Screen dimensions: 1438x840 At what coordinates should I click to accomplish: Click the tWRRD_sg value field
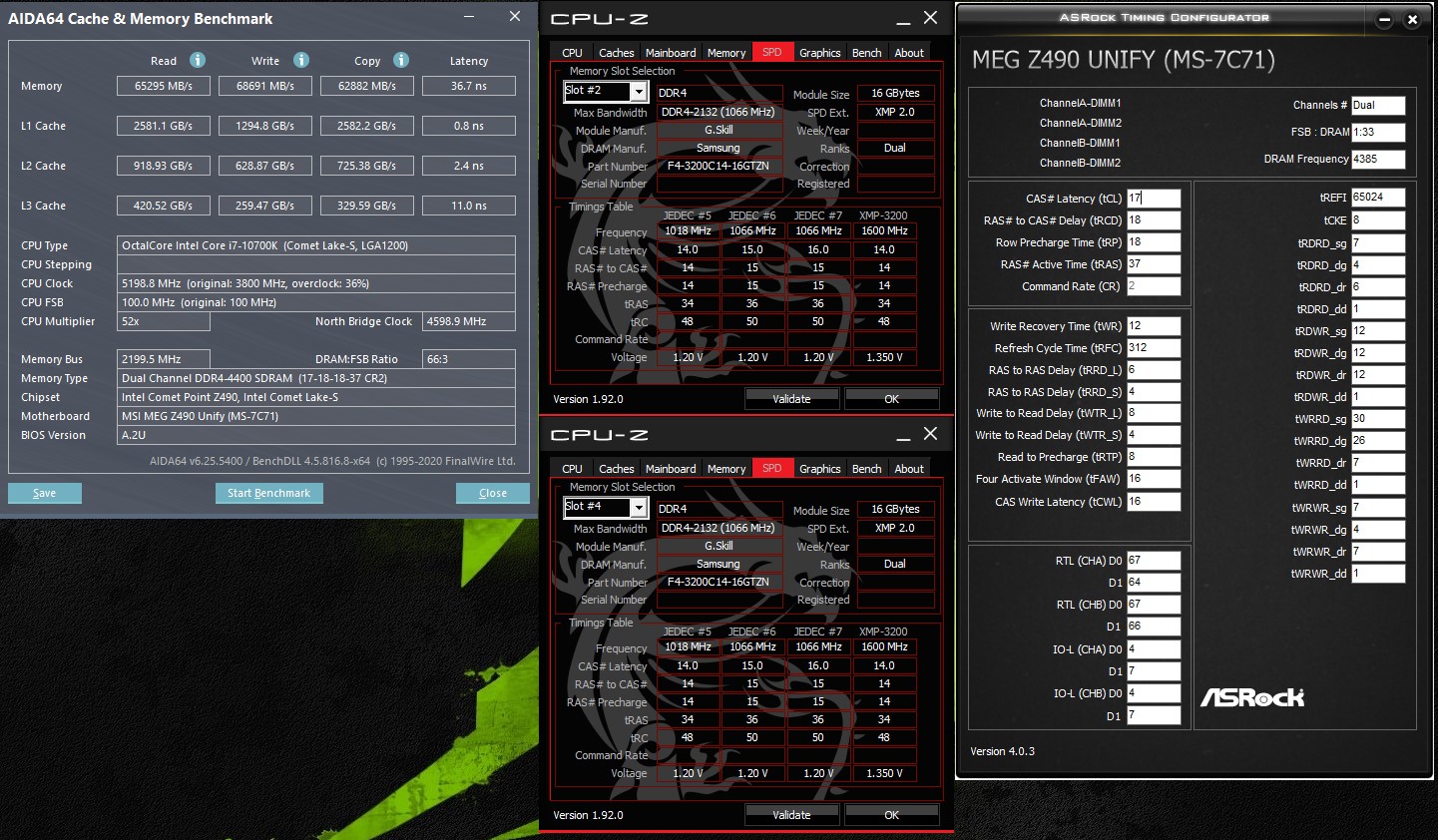[1379, 419]
